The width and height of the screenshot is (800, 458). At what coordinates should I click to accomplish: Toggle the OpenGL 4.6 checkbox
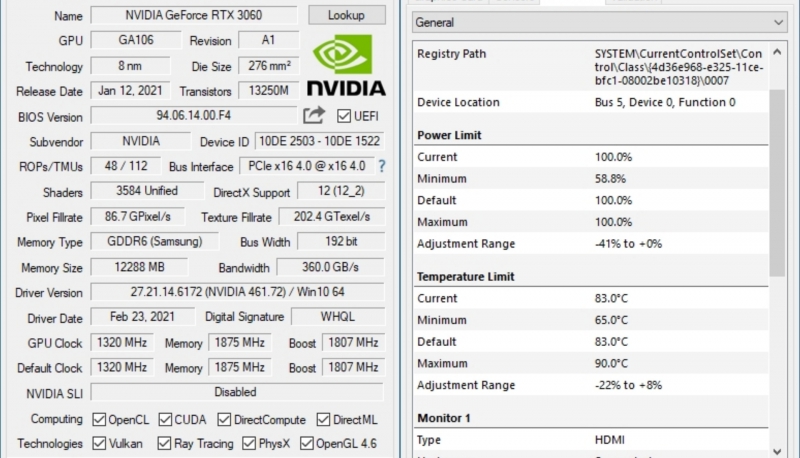point(307,444)
